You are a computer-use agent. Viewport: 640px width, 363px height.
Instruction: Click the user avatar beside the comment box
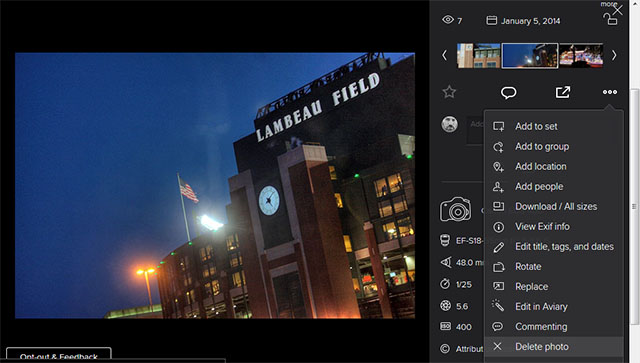point(449,124)
